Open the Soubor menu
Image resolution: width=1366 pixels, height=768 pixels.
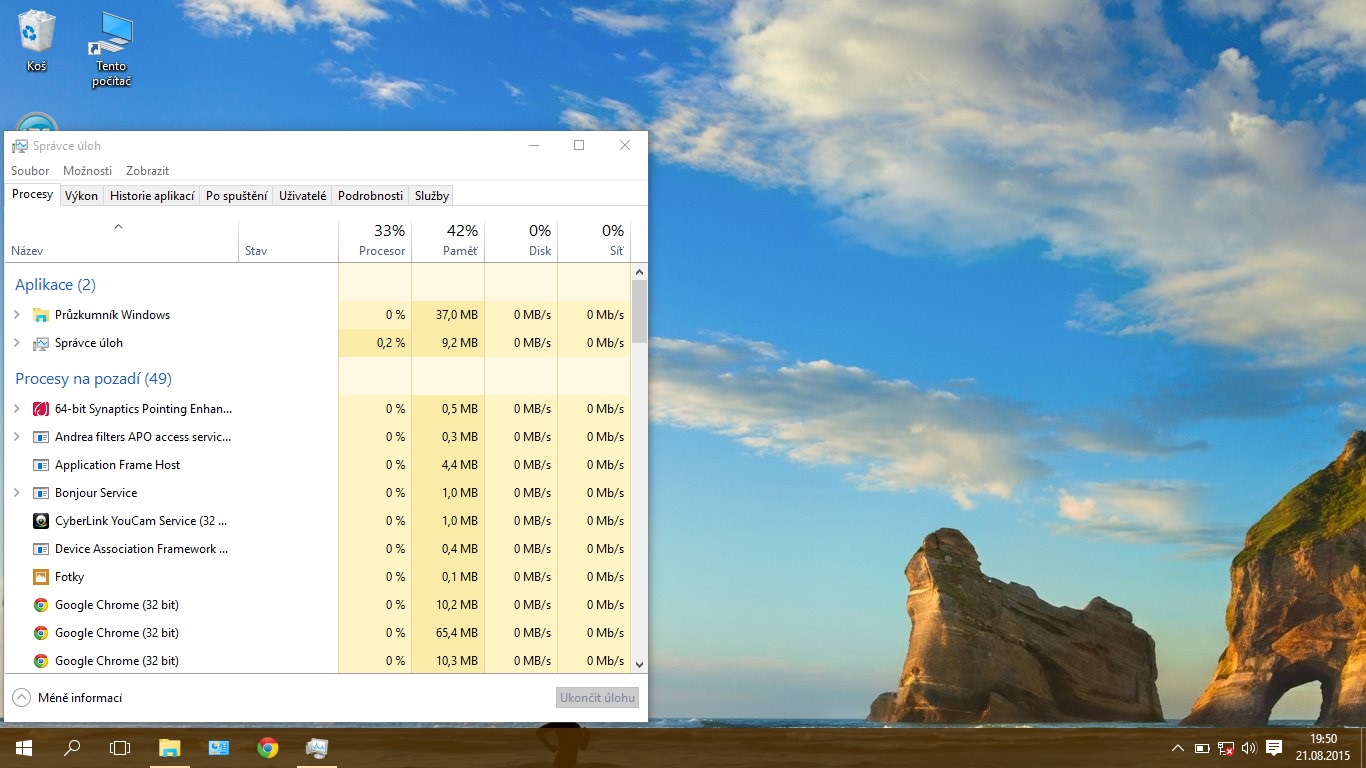pyautogui.click(x=30, y=171)
